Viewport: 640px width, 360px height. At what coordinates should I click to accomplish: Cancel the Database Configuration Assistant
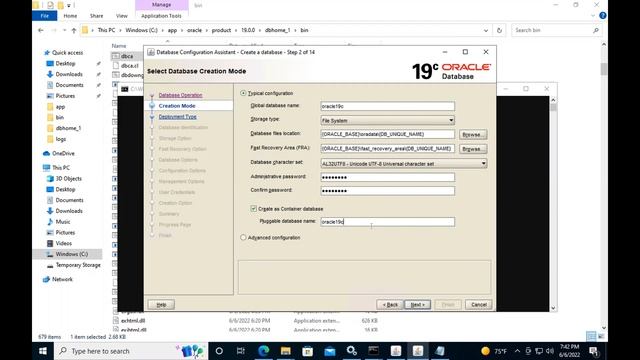tap(478, 304)
